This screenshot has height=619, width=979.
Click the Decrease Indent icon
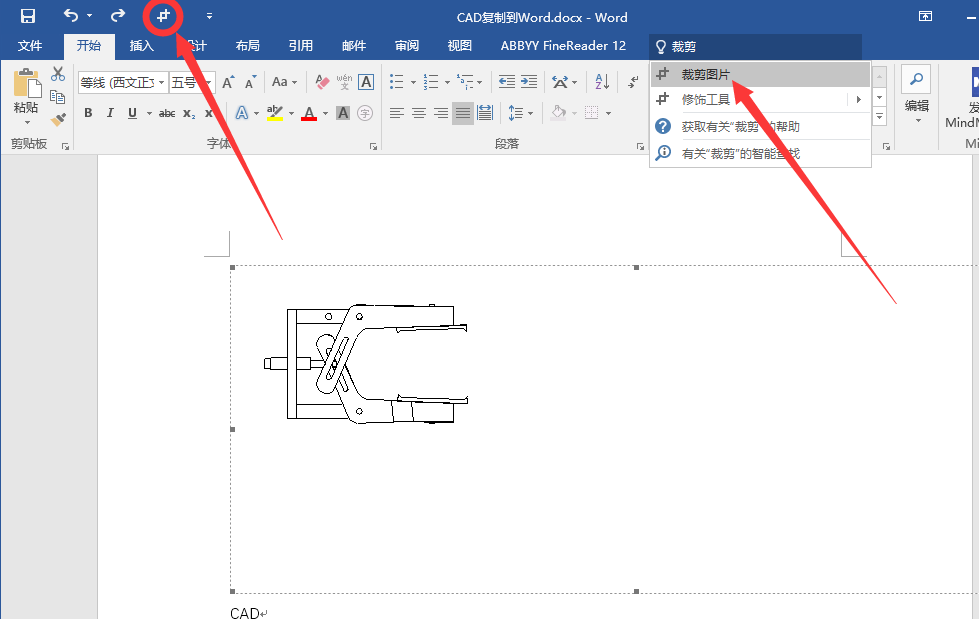[506, 82]
